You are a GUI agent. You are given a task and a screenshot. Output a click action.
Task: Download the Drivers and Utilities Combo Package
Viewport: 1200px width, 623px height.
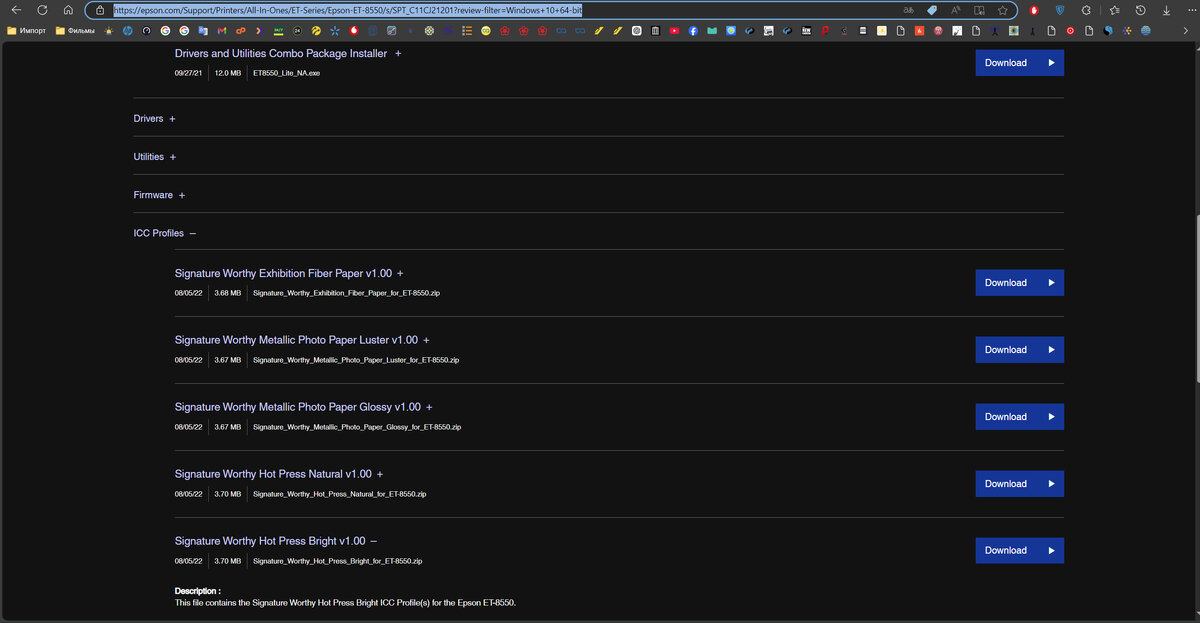coord(1019,63)
